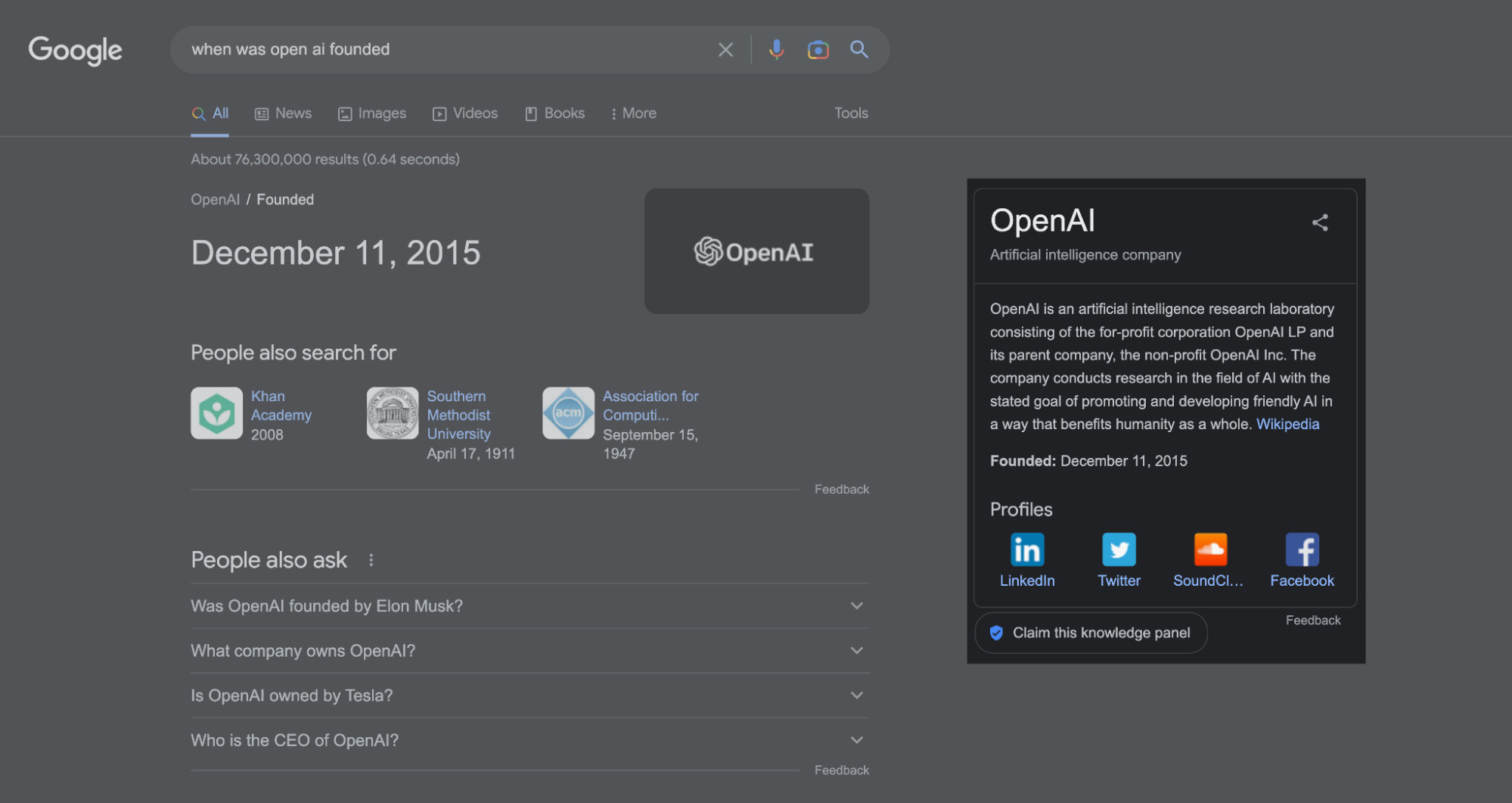
Task: Click the magnifying glass search button
Action: [x=858, y=50]
